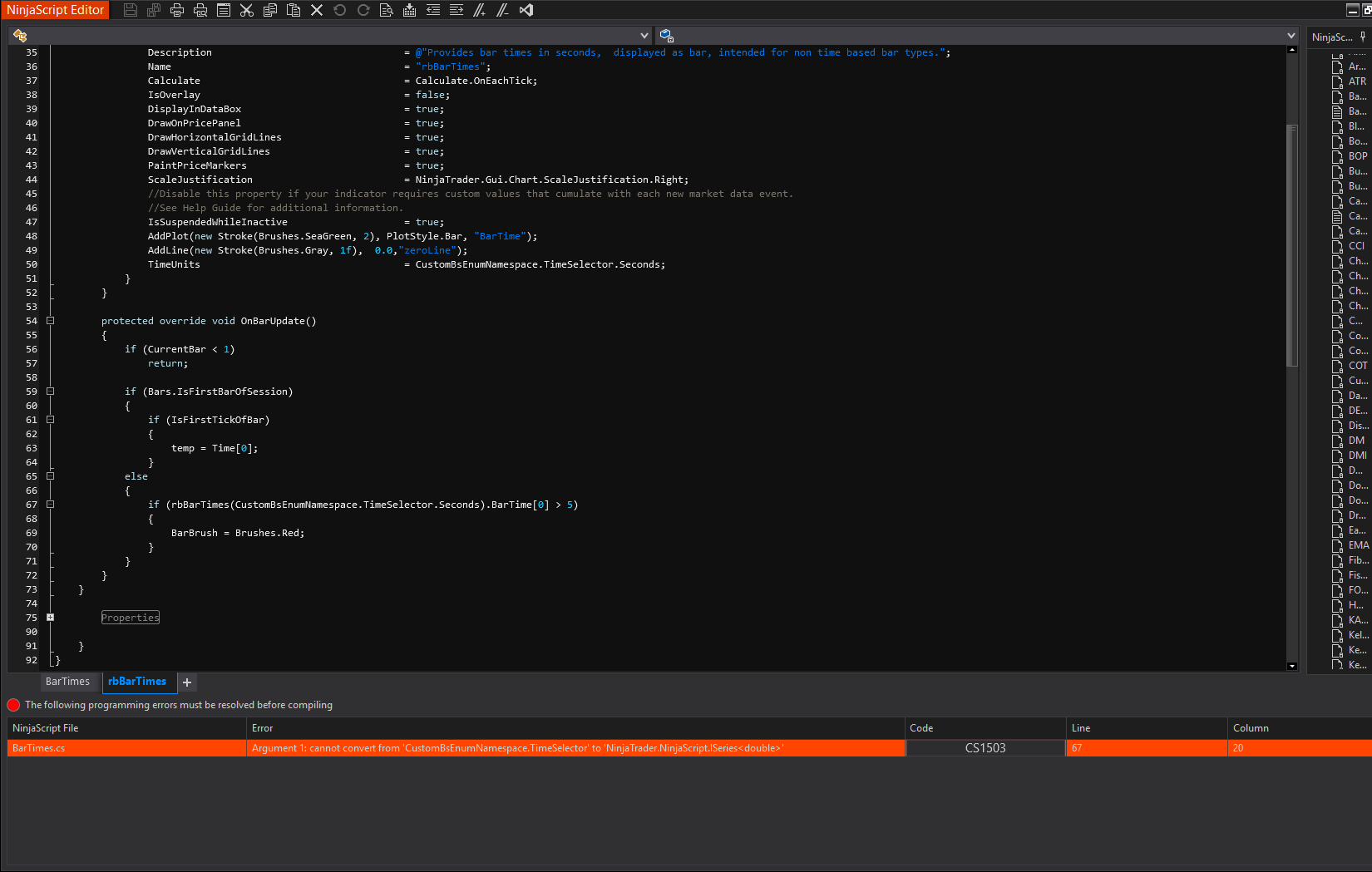The image size is (1372, 872).
Task: Click the file icon beside BOP
Action: (x=1337, y=156)
